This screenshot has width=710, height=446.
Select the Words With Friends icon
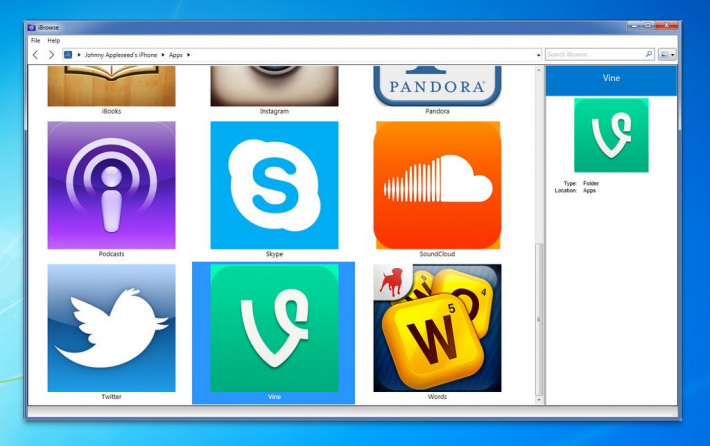(437, 328)
